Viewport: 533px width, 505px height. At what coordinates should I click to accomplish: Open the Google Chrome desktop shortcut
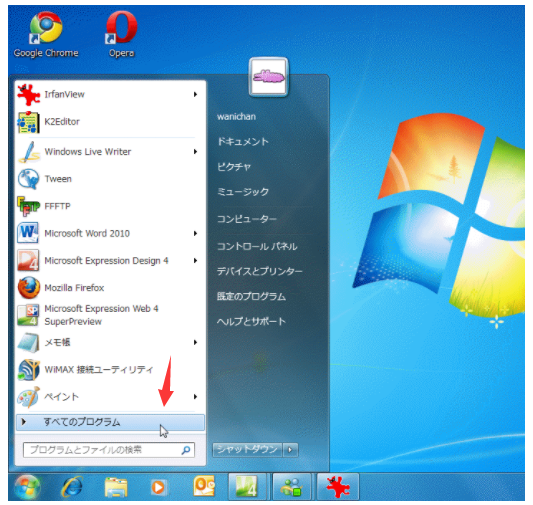pos(46,34)
